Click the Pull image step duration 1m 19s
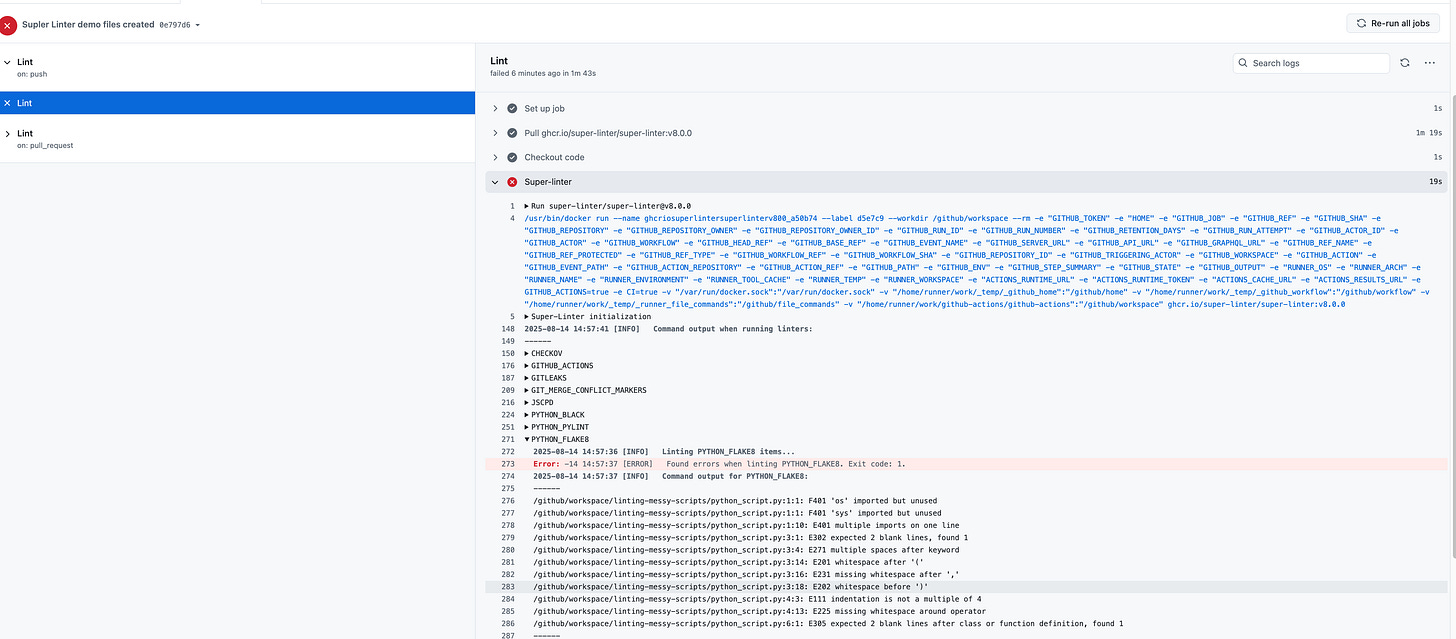 (x=1431, y=133)
